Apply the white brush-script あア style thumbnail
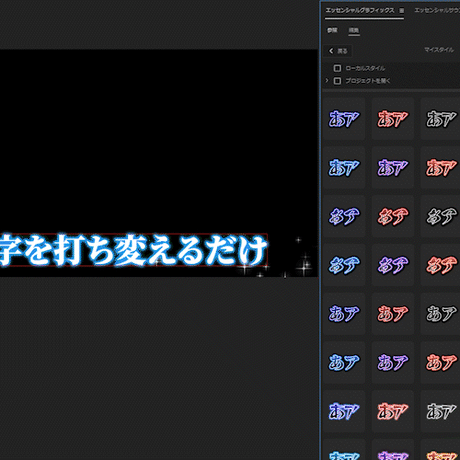460x460 pixels. pos(440,216)
